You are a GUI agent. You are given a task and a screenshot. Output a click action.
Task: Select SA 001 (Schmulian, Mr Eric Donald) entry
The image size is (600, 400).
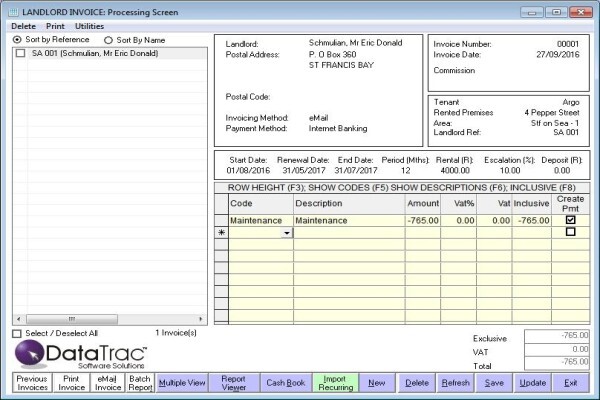point(95,53)
